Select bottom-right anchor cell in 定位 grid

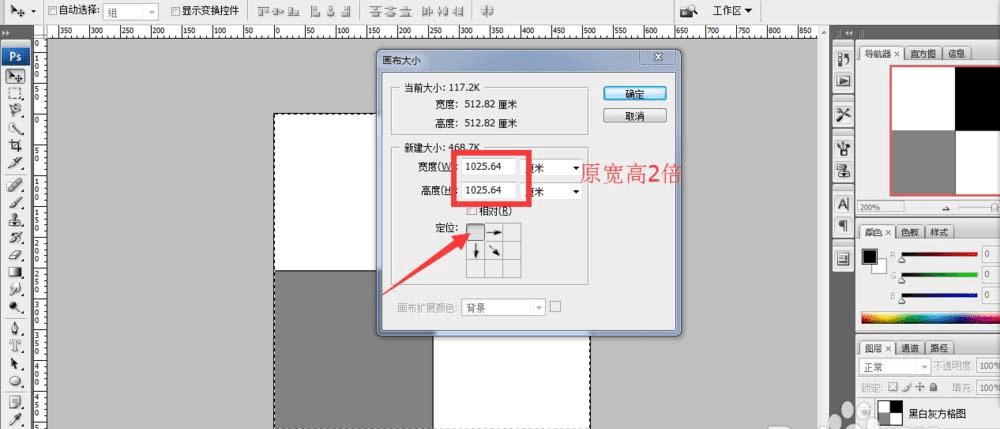512,268
